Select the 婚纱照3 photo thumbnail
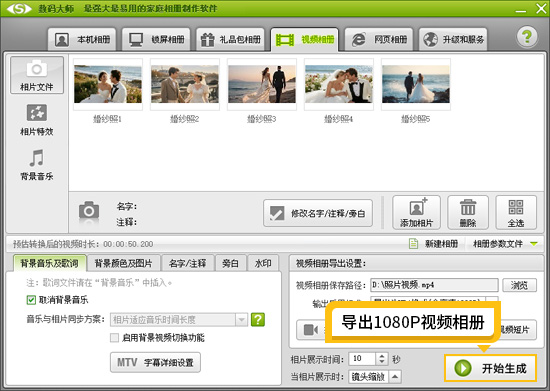The image size is (550, 391). pyautogui.click(x=262, y=85)
